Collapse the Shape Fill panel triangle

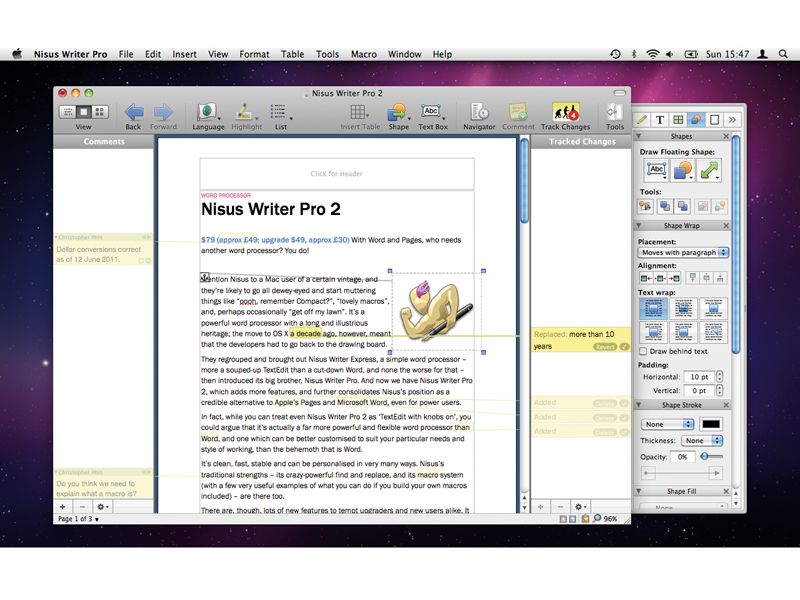tap(639, 491)
